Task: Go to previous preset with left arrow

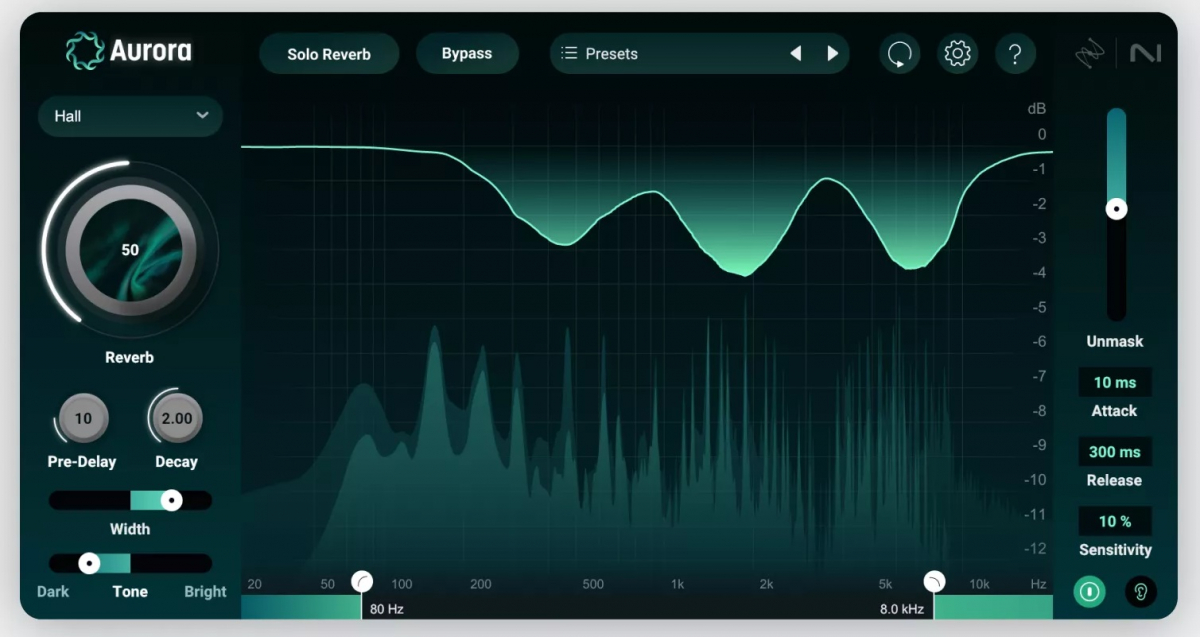Action: click(x=796, y=54)
